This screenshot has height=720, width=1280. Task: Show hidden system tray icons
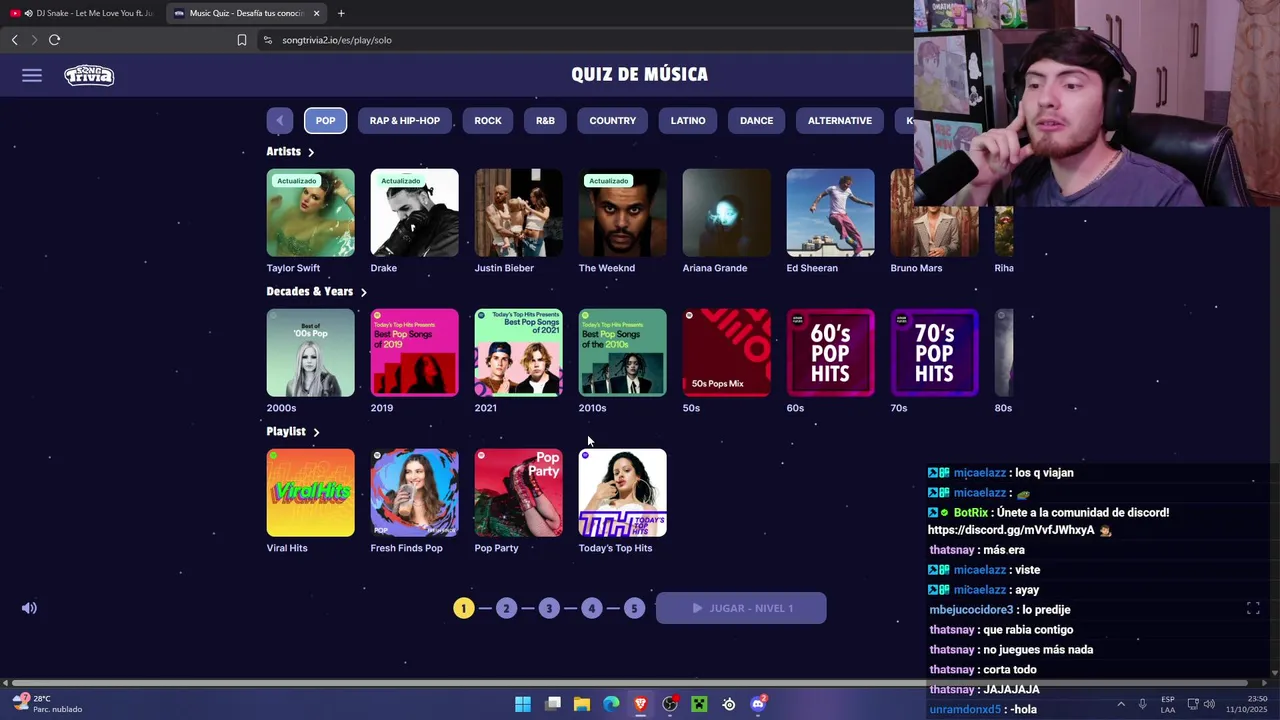(1120, 704)
